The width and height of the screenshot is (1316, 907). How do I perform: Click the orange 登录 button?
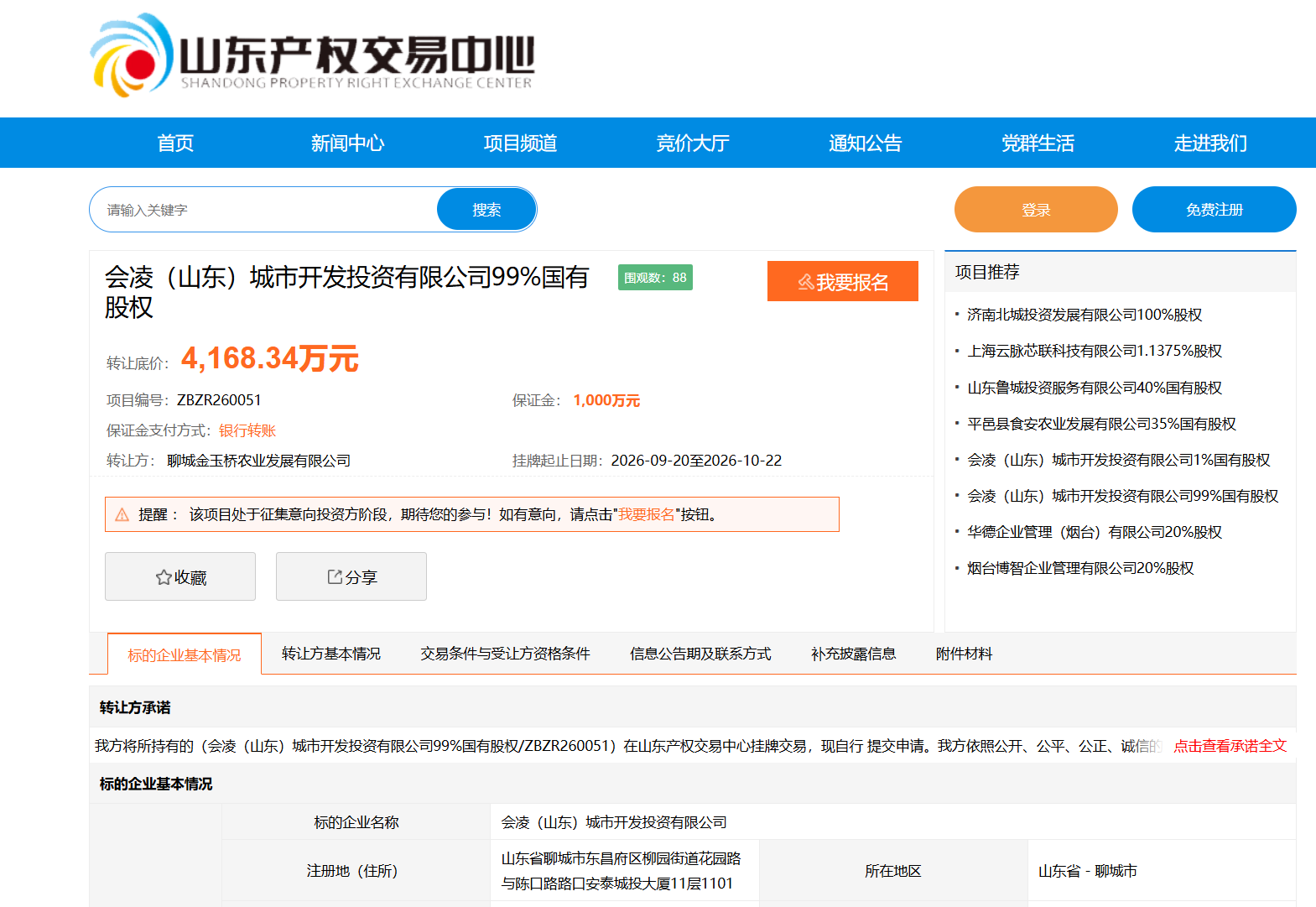(x=1036, y=209)
